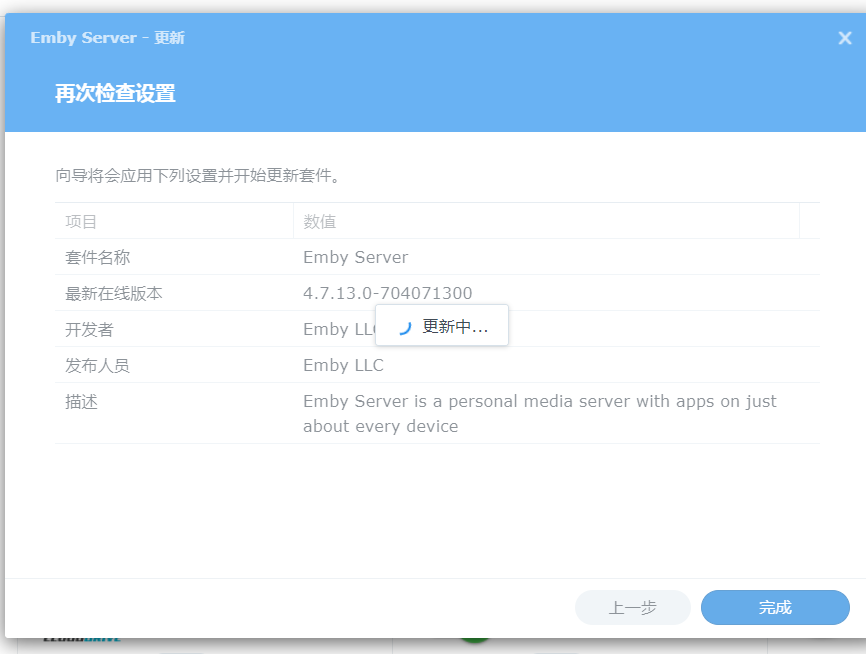
Task: Click the Emby LLC value in 发布人员 row
Action: [x=343, y=365]
